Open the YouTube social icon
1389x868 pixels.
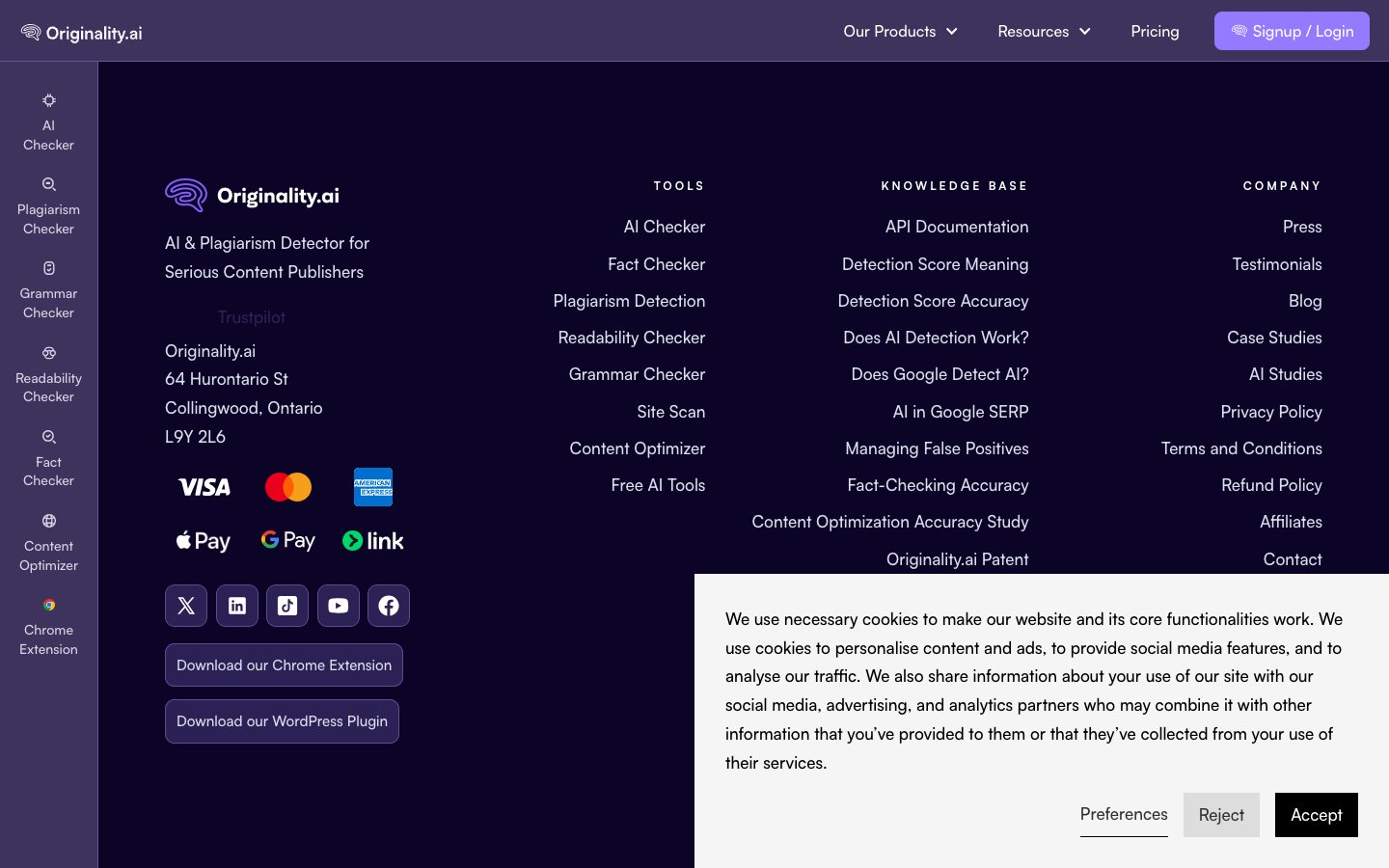pyautogui.click(x=338, y=606)
